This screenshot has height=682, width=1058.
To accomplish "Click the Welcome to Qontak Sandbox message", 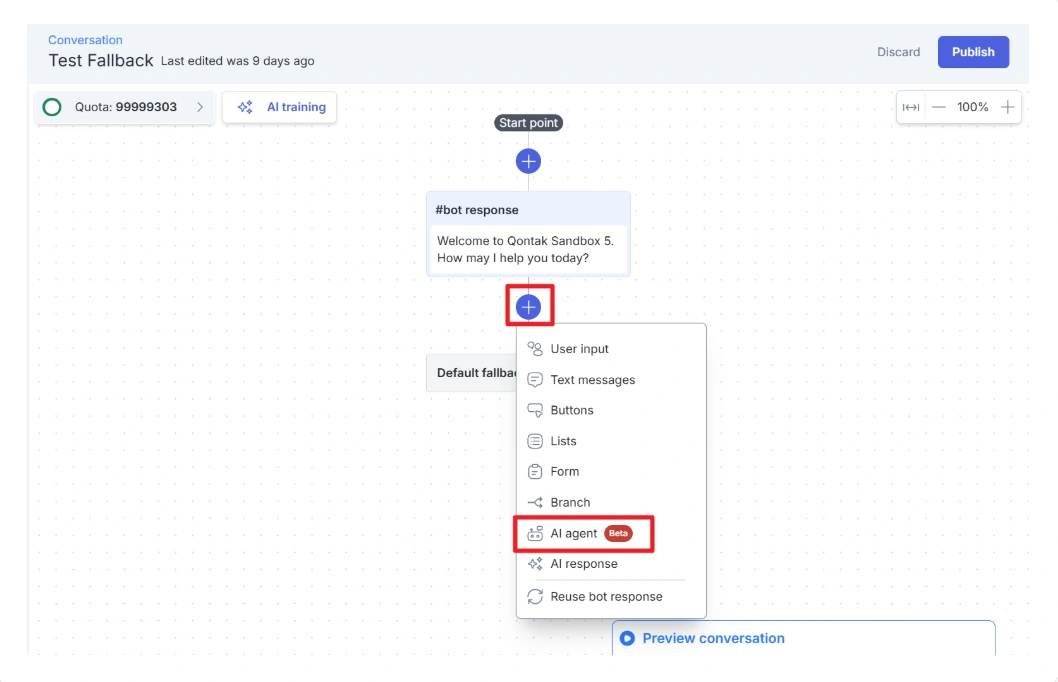I will tap(528, 250).
